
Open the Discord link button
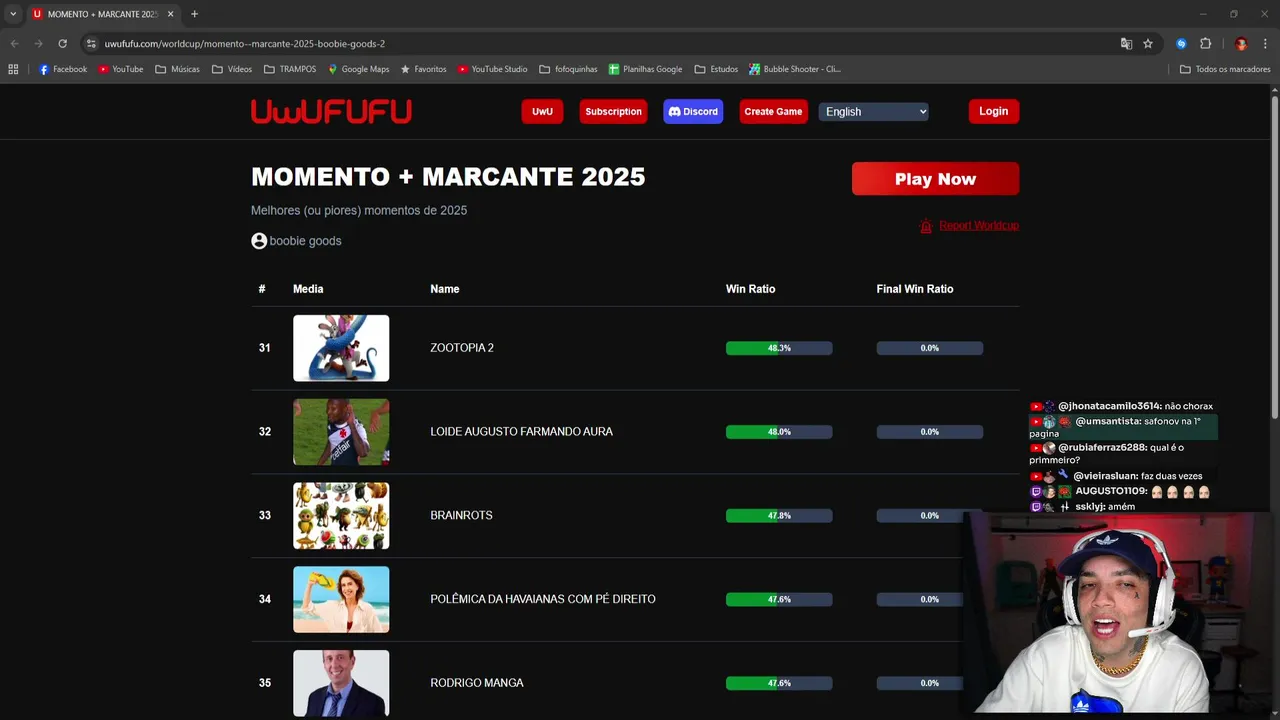(693, 111)
